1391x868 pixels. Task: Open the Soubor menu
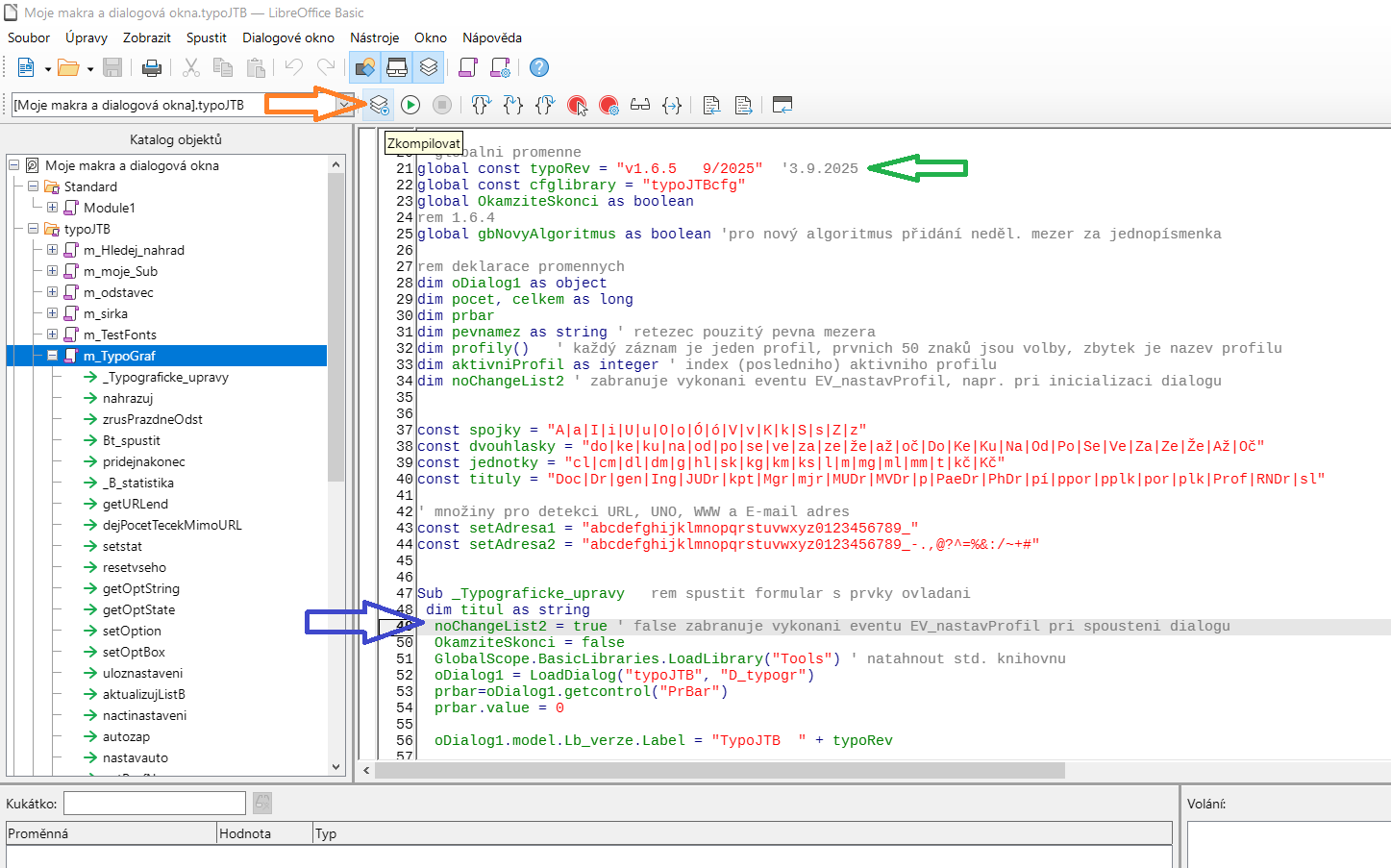click(29, 37)
